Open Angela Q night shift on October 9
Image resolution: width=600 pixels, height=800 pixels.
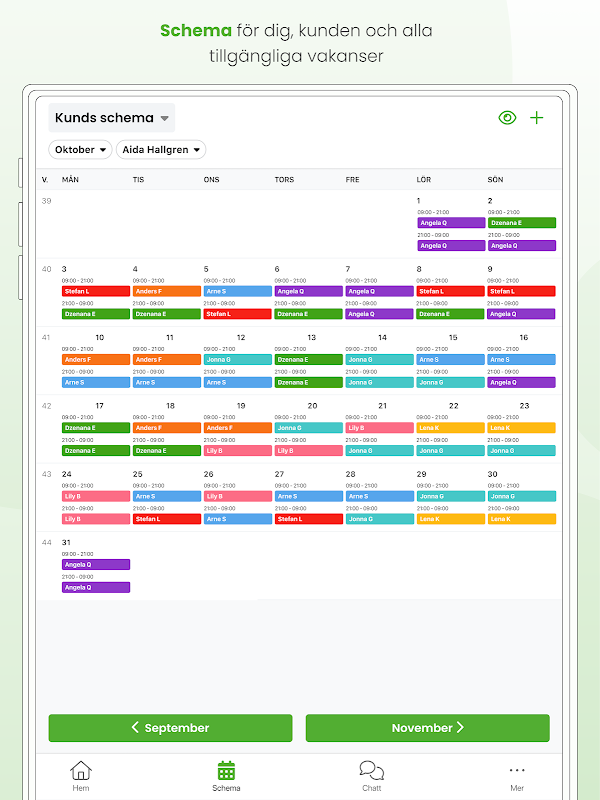pyautogui.click(x=521, y=314)
